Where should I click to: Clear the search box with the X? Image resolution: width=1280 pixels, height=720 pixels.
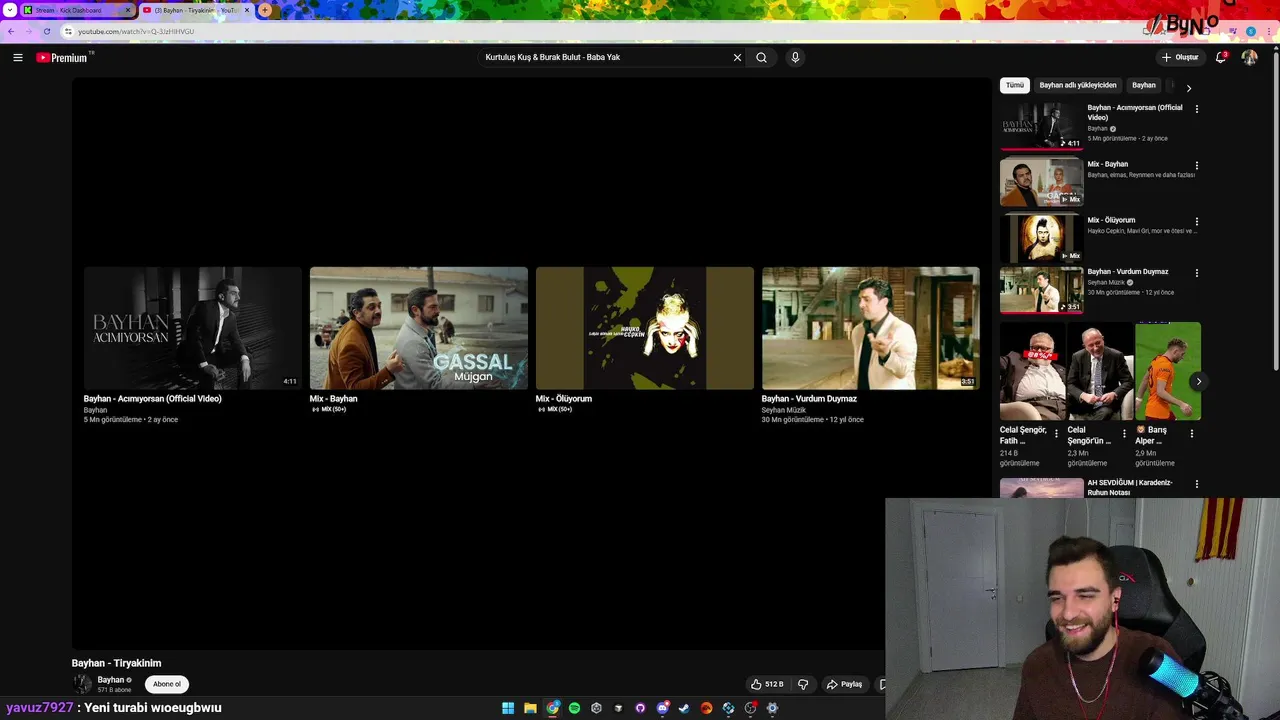pos(737,58)
